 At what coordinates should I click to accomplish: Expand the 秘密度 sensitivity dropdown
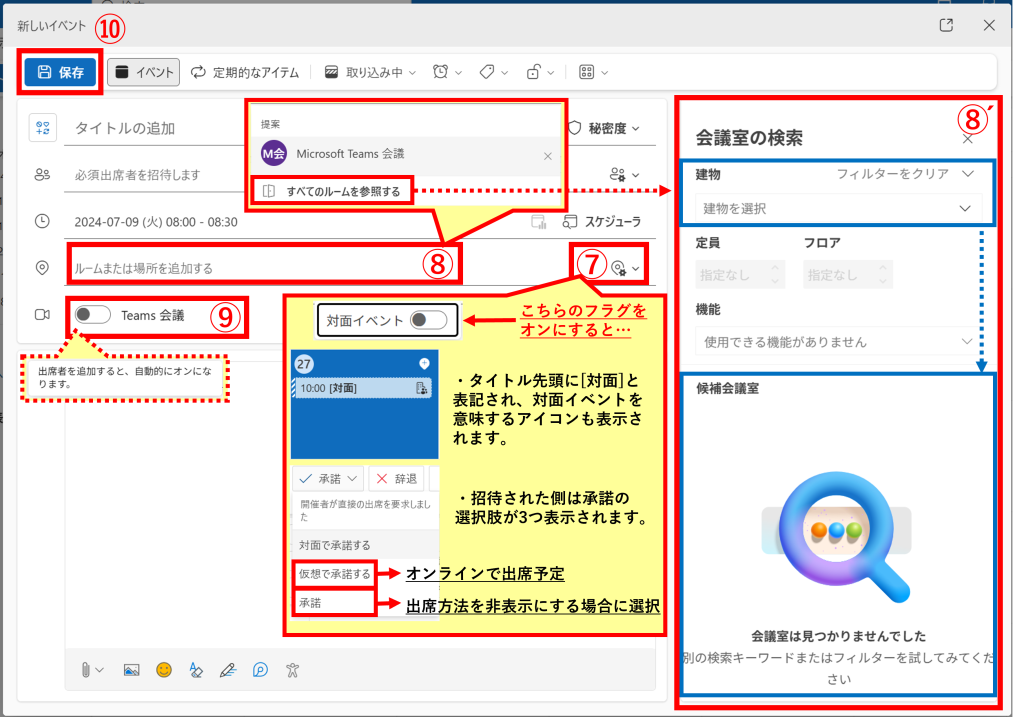pyautogui.click(x=604, y=128)
